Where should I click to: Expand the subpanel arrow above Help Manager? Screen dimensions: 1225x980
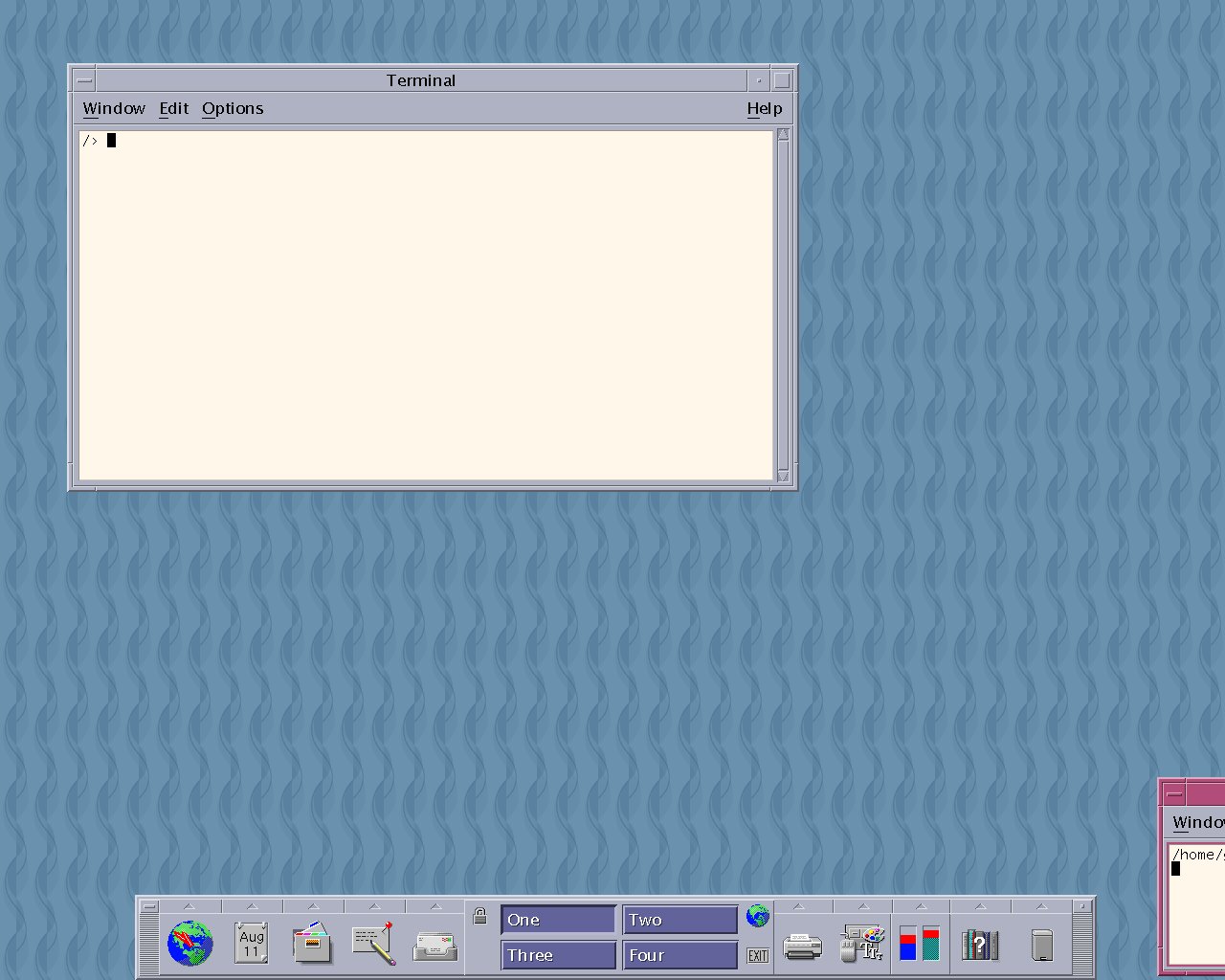[980, 906]
